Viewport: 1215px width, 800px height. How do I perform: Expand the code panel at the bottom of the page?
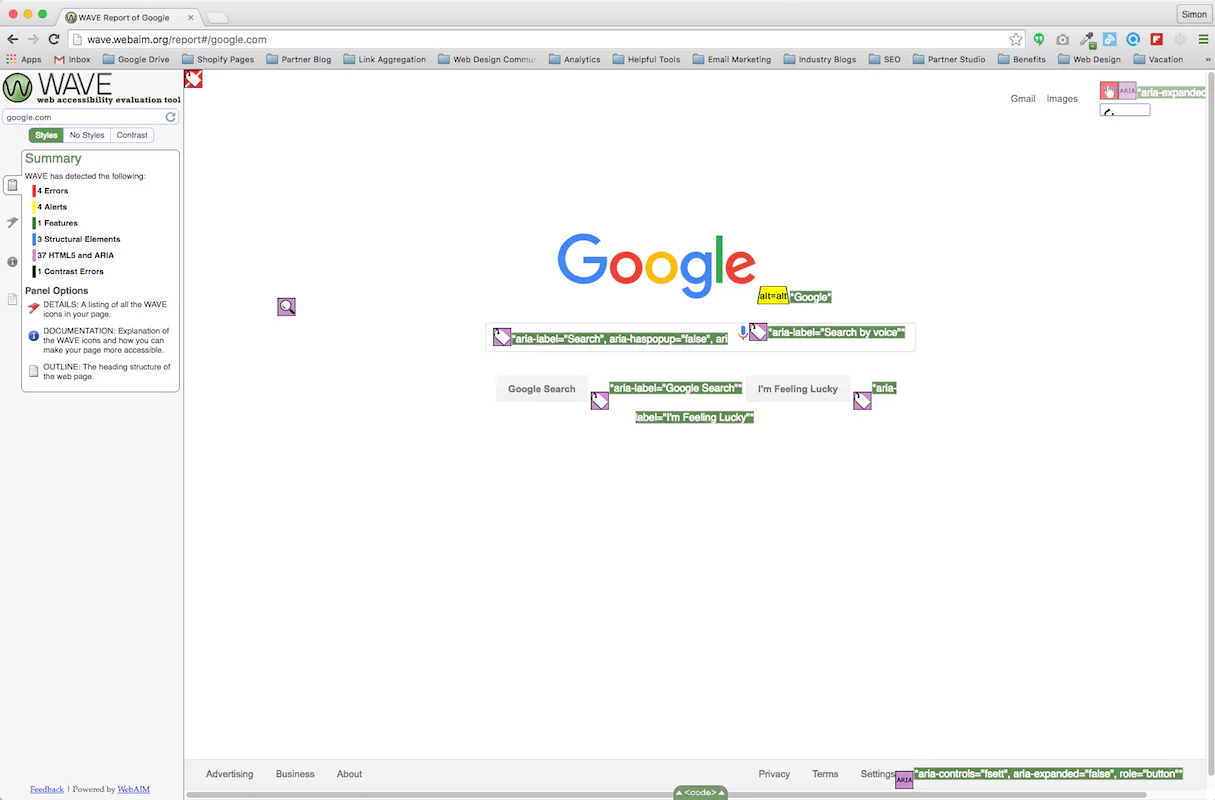[700, 791]
